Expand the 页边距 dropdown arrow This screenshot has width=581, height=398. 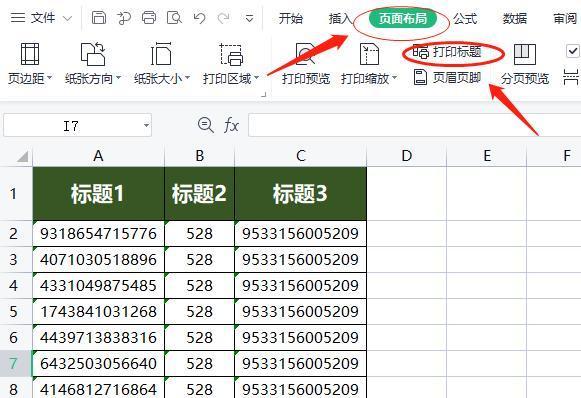click(49, 78)
